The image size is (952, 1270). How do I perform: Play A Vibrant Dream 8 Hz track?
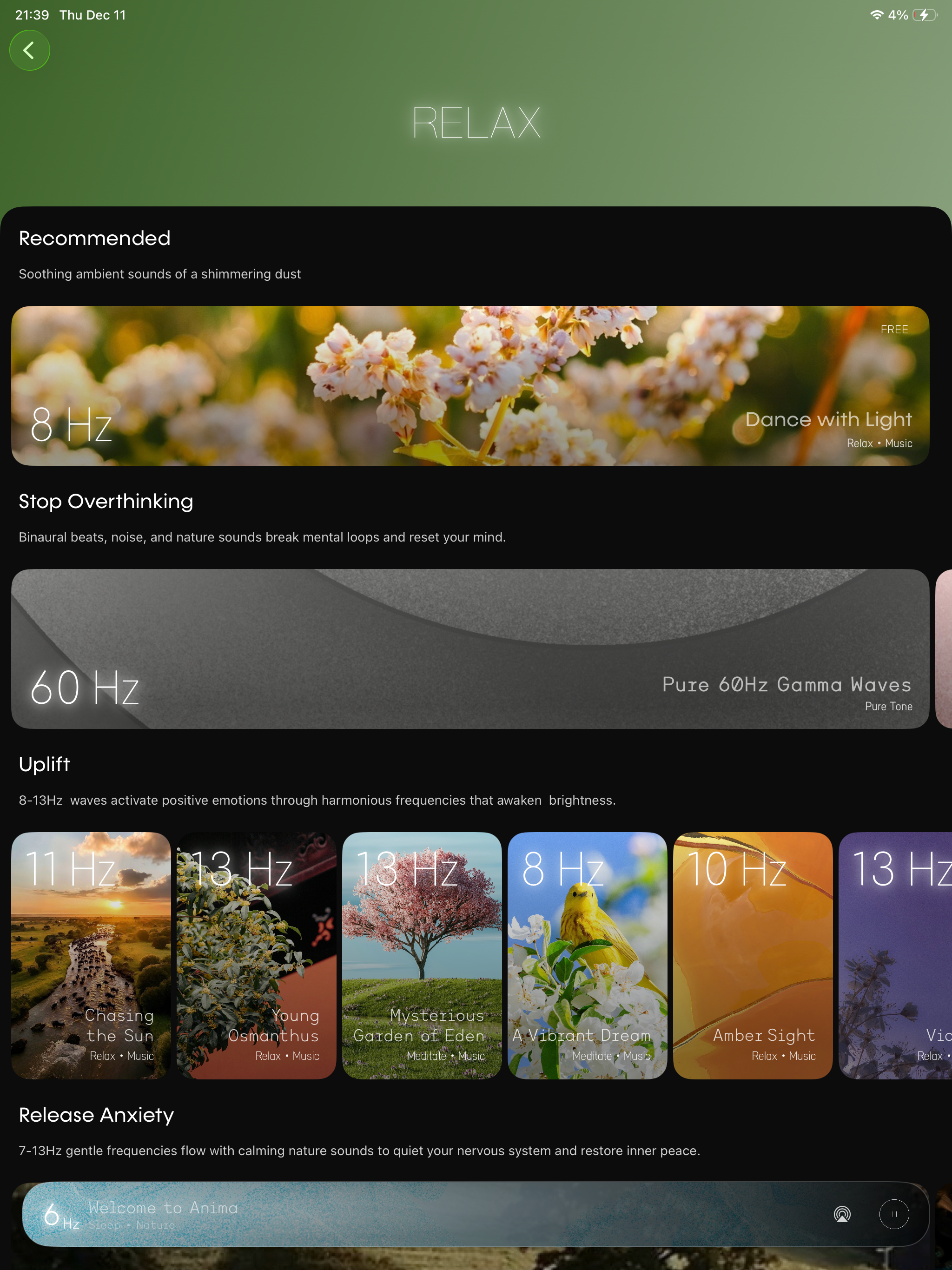pos(587,955)
